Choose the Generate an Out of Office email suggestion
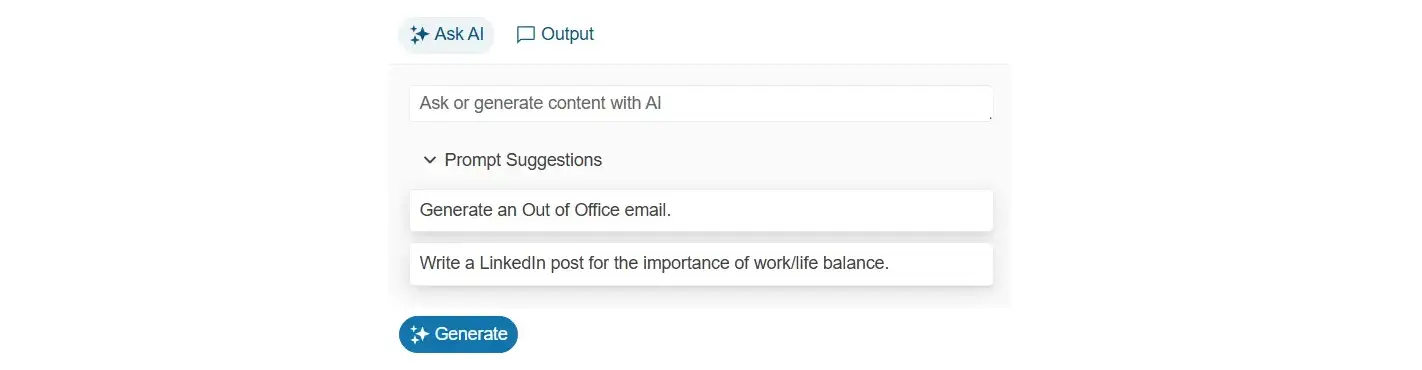Screen dimensions: 1422x370 tap(701, 210)
